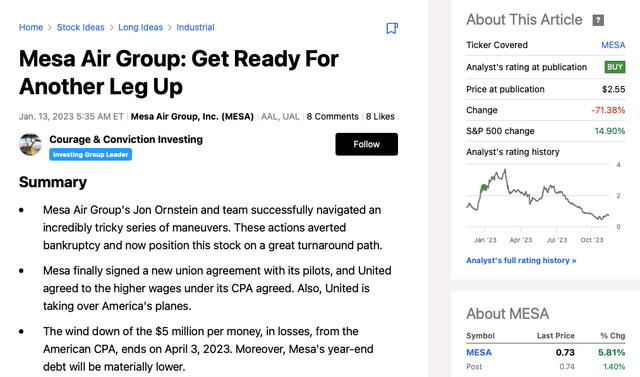Select the Symbol column header

[480, 336]
